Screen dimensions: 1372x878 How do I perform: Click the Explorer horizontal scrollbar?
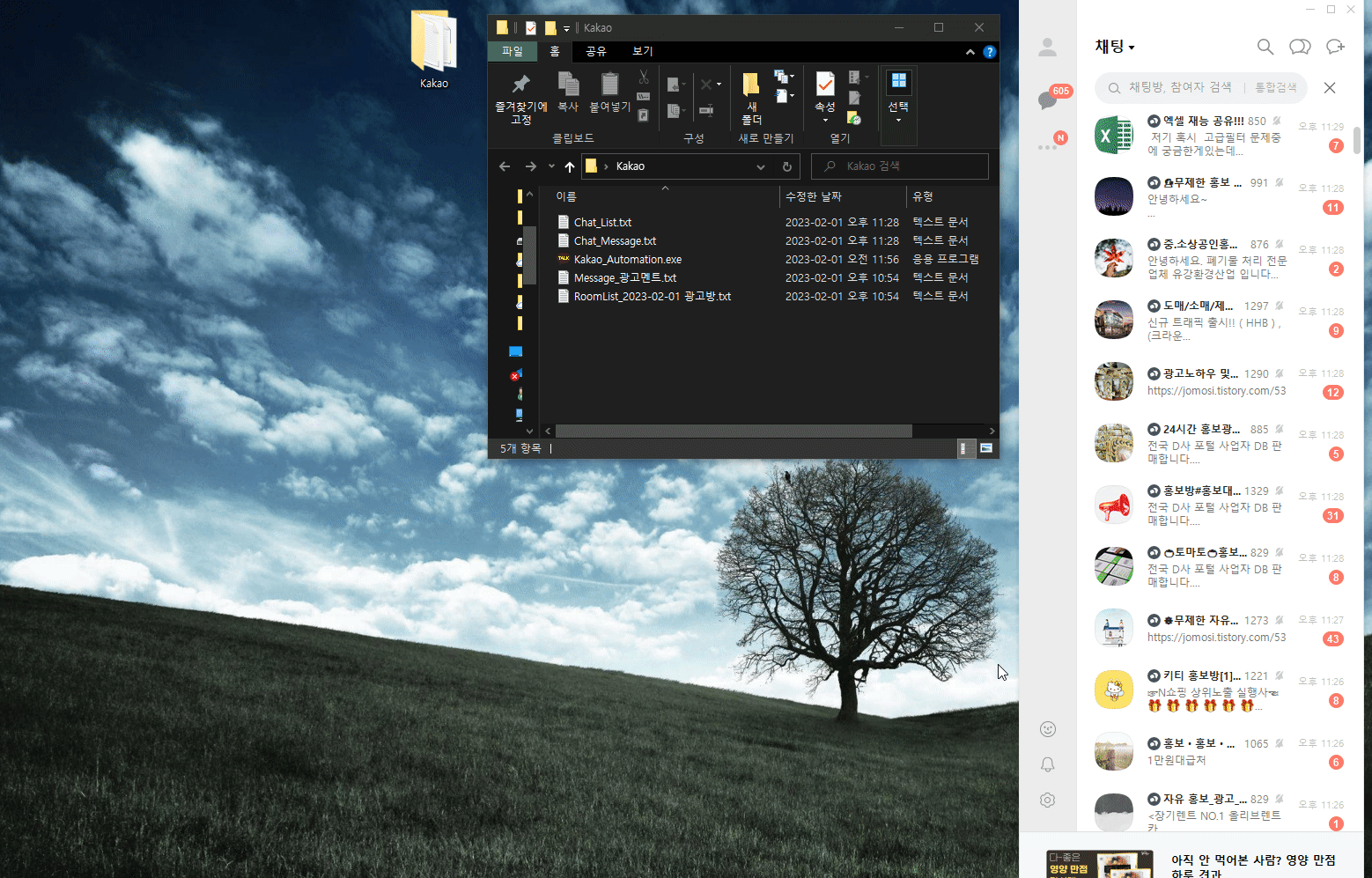pyautogui.click(x=734, y=432)
